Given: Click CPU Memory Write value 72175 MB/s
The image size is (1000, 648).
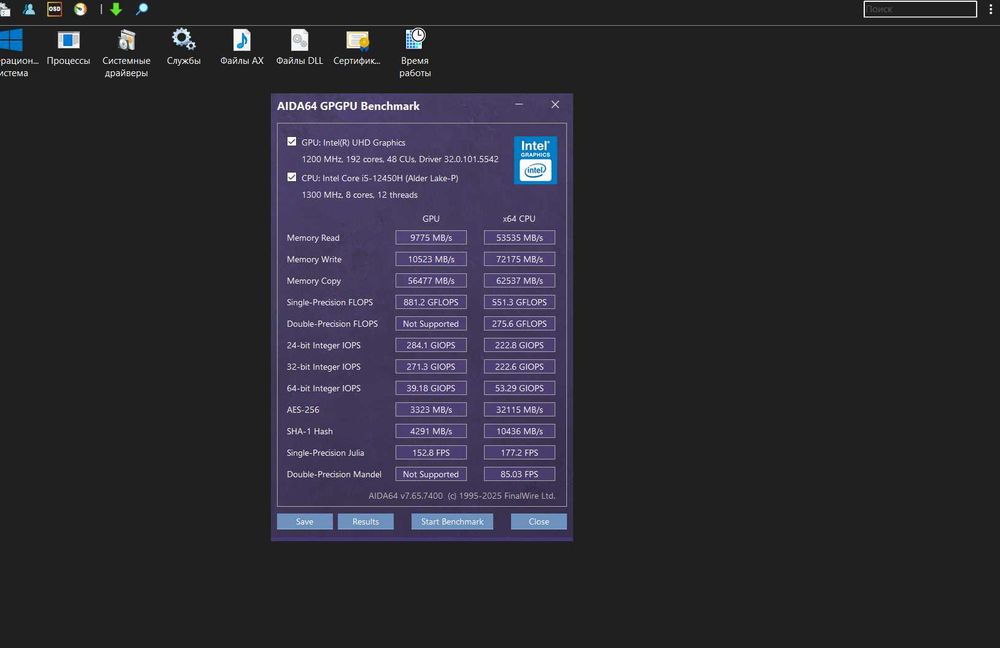Looking at the screenshot, I should click(519, 259).
